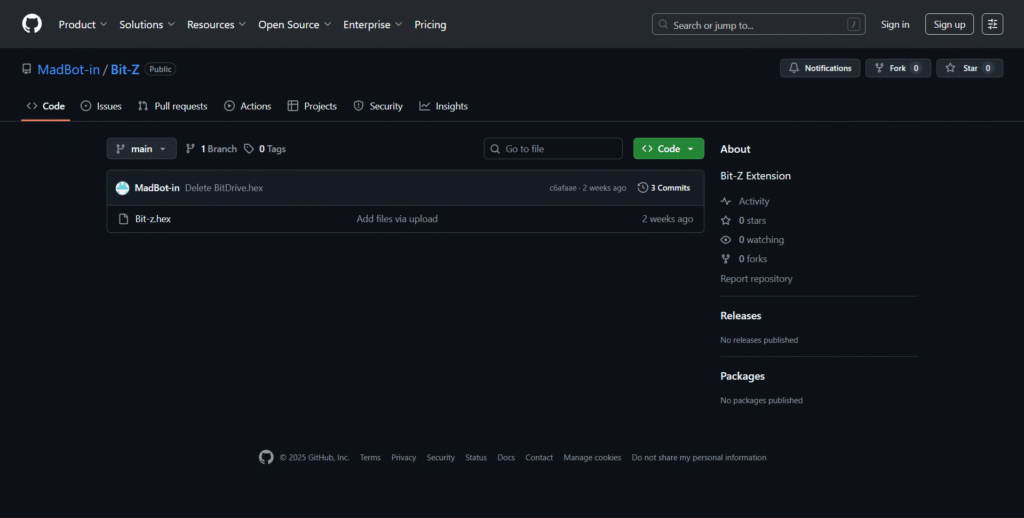Viewport: 1024px width, 518px height.
Task: Star the Bit-Z repository
Action: [x=969, y=68]
